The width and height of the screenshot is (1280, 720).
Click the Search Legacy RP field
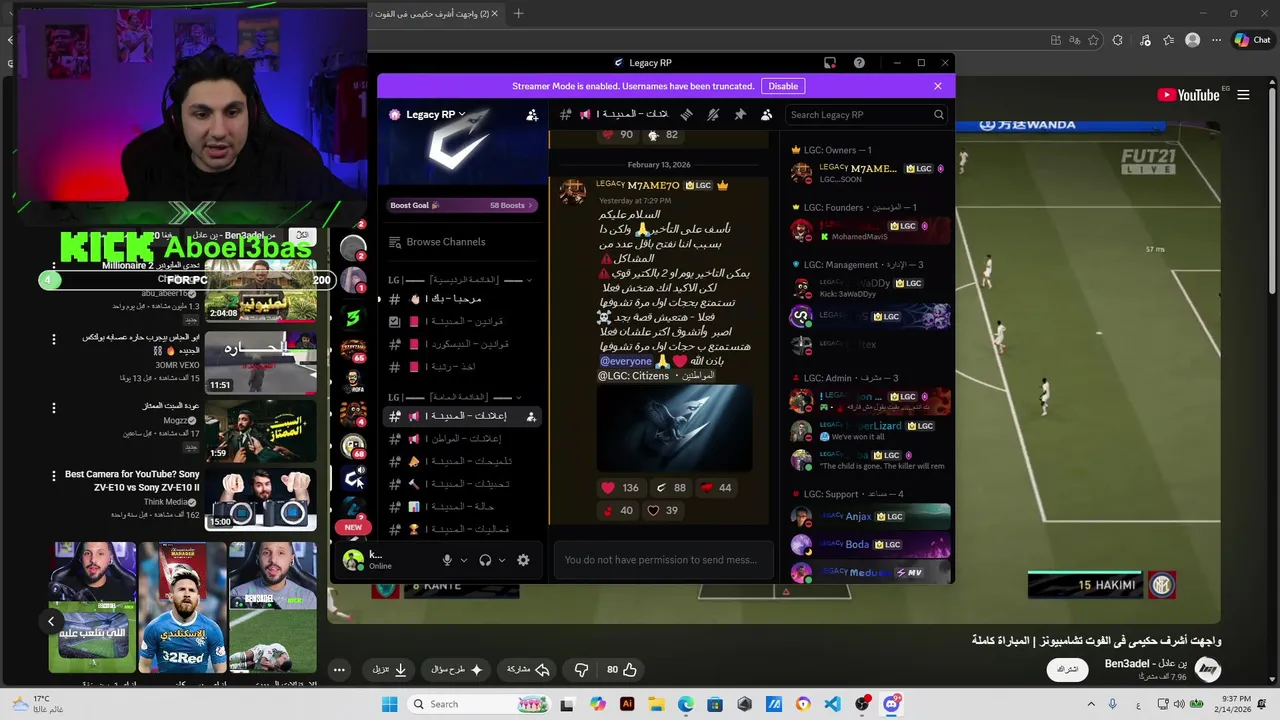coord(866,115)
